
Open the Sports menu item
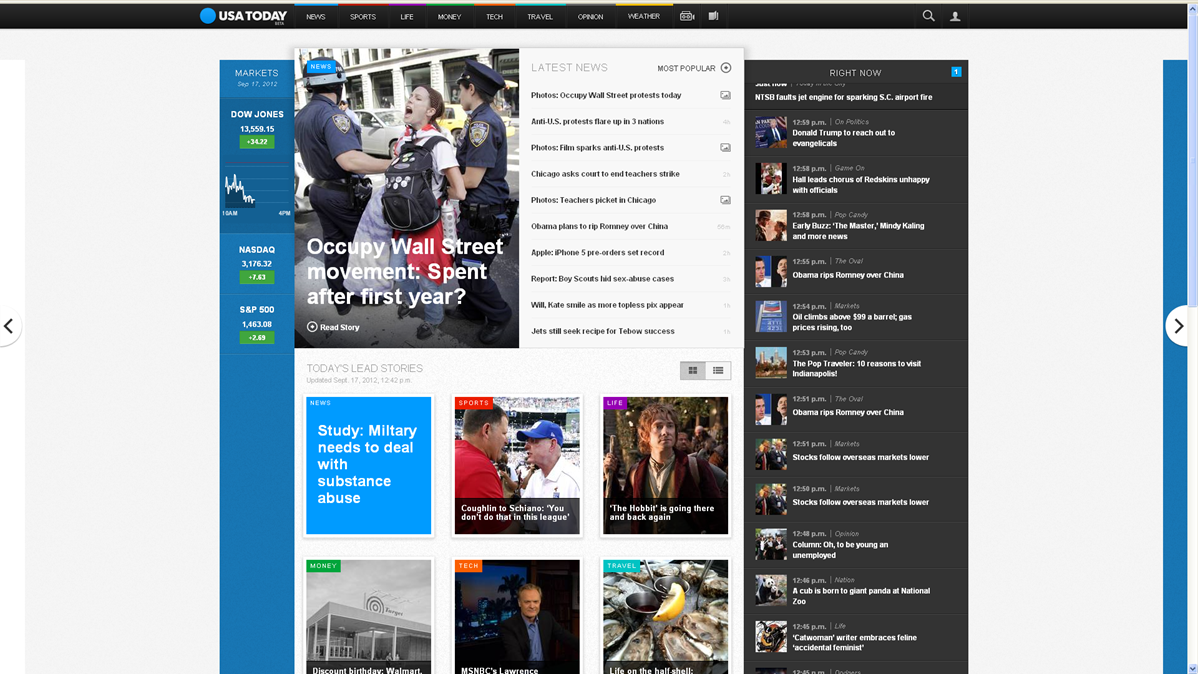(363, 17)
